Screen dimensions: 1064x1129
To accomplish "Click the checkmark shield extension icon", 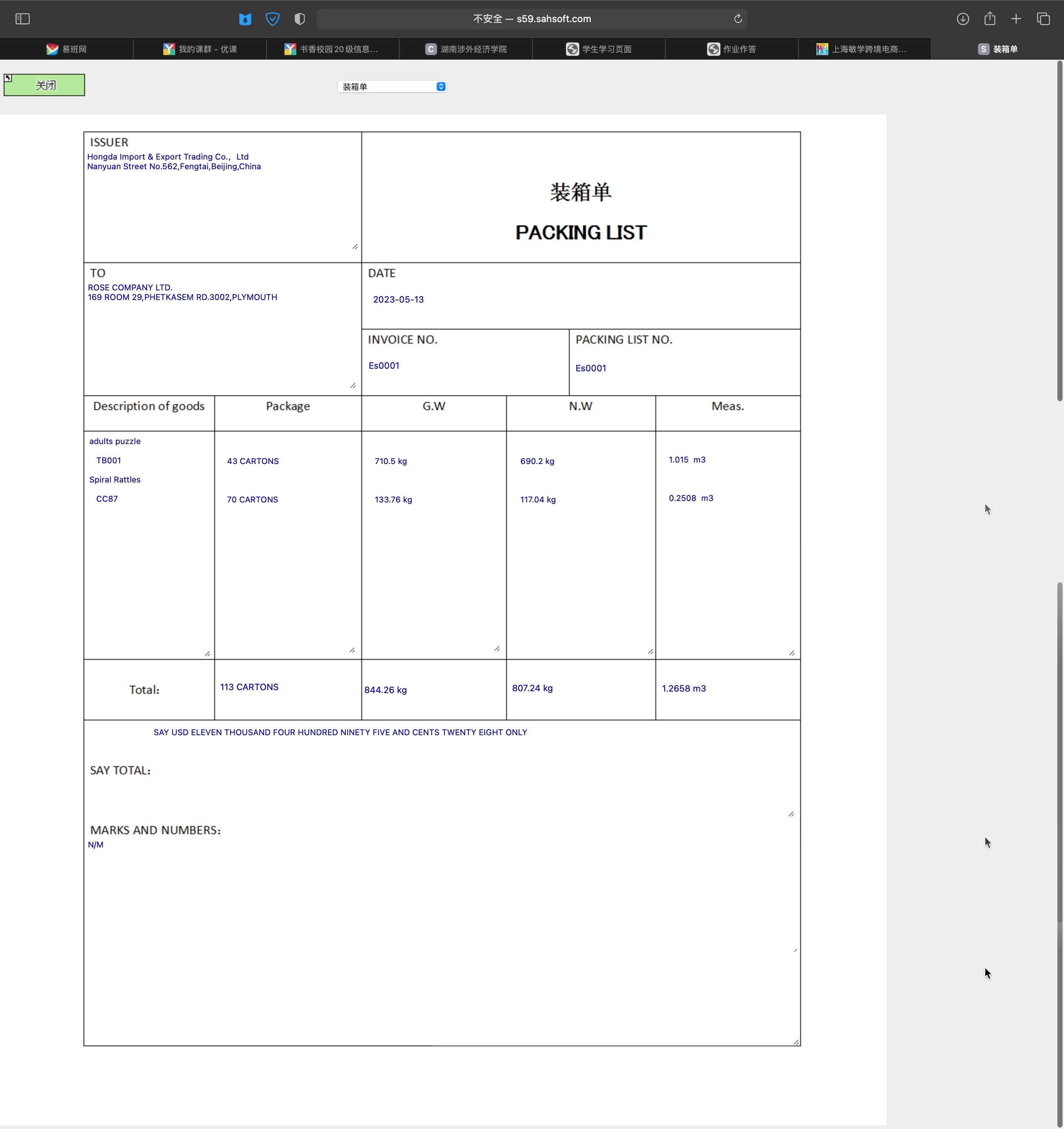I will [x=273, y=19].
